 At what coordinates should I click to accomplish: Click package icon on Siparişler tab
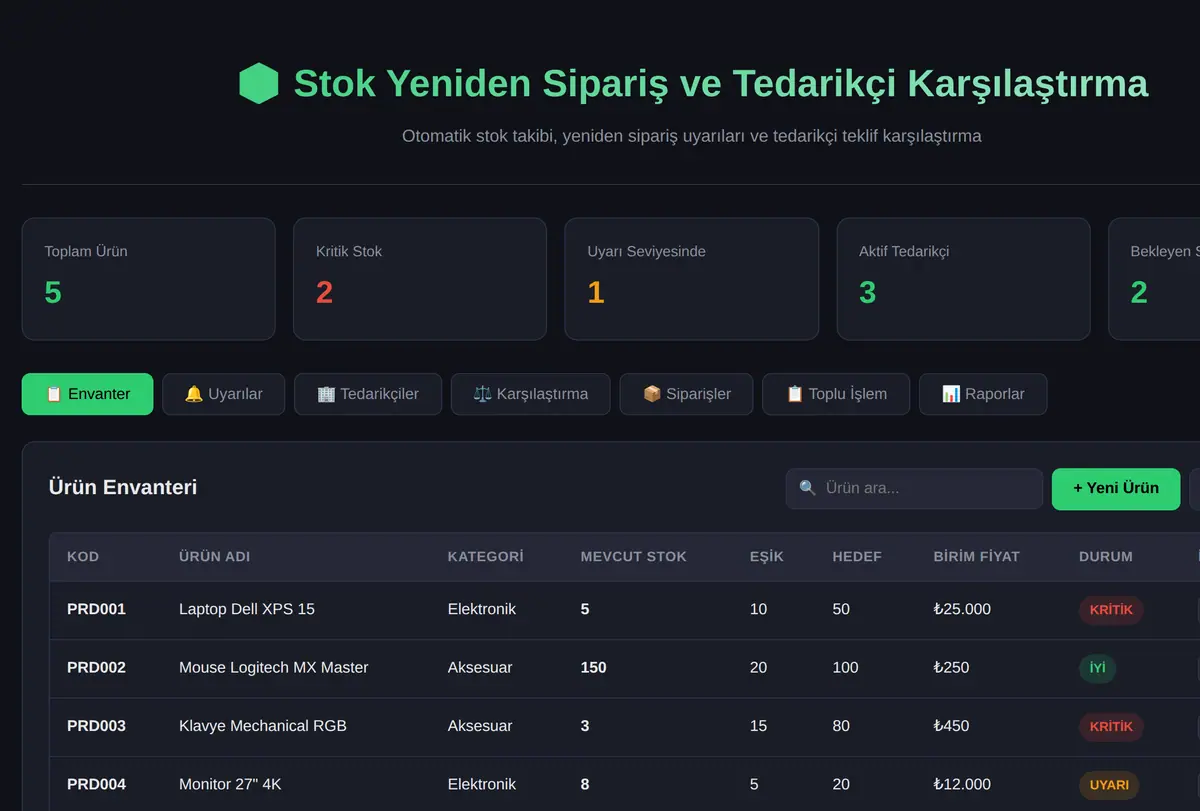click(651, 394)
